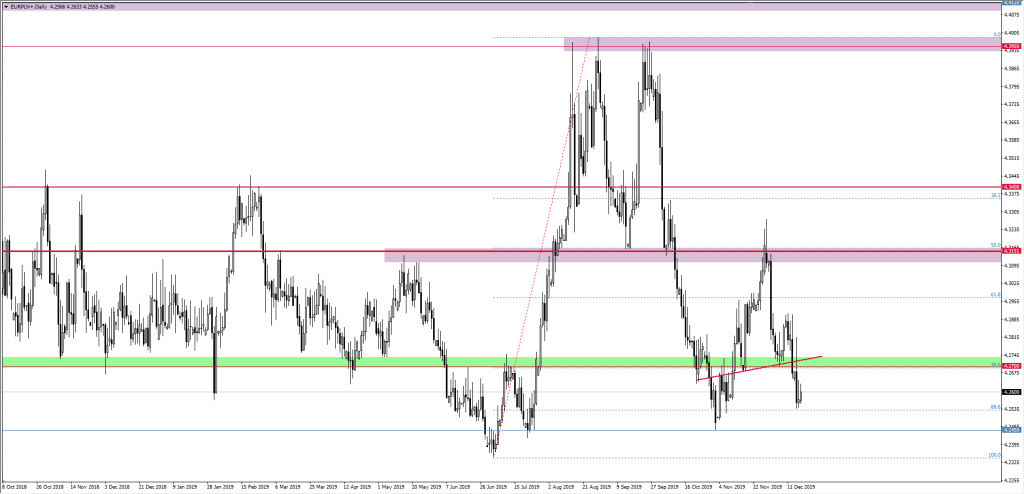Click the 1 May 2019 date label

(391, 487)
